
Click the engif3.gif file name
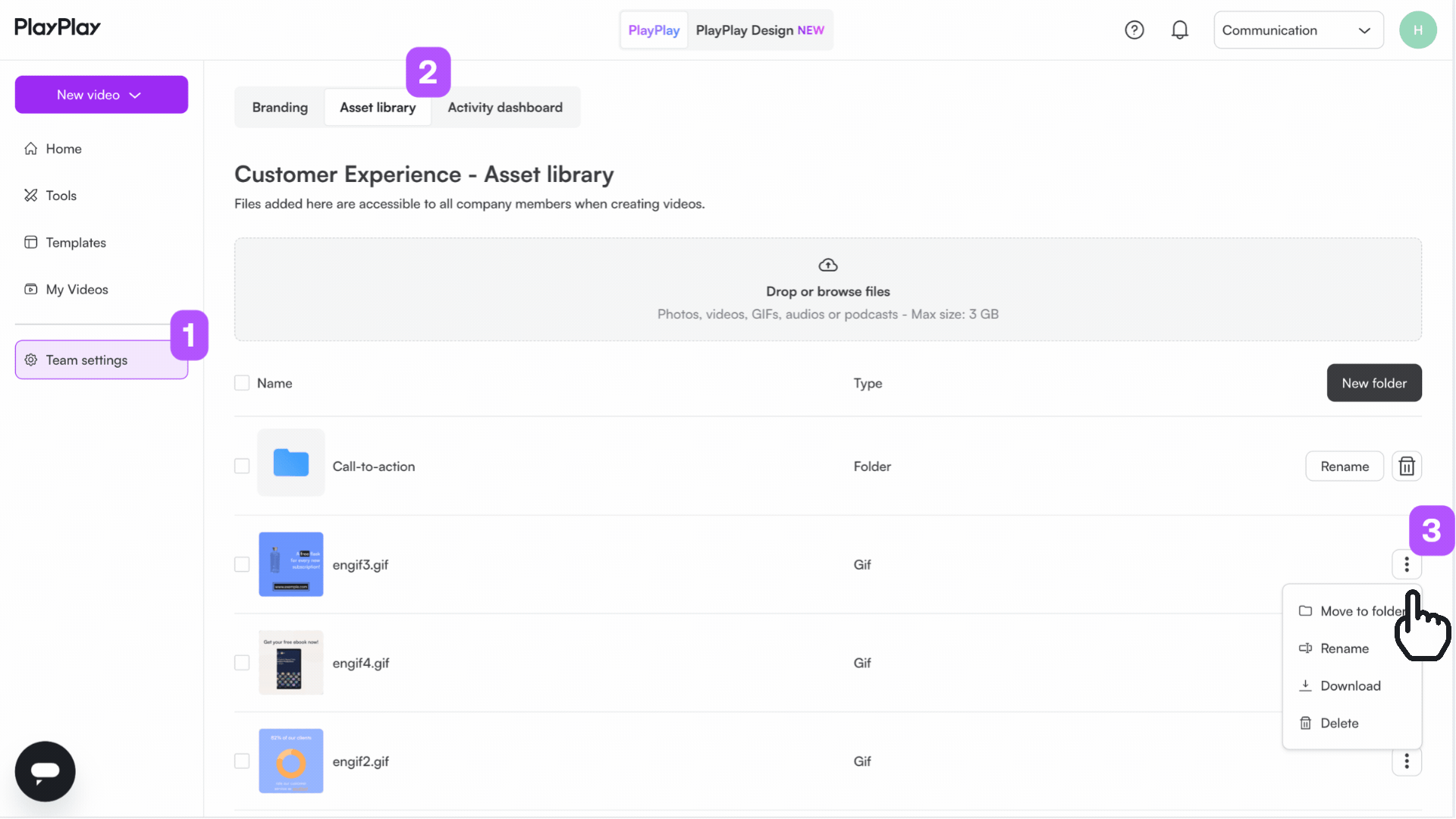point(360,565)
